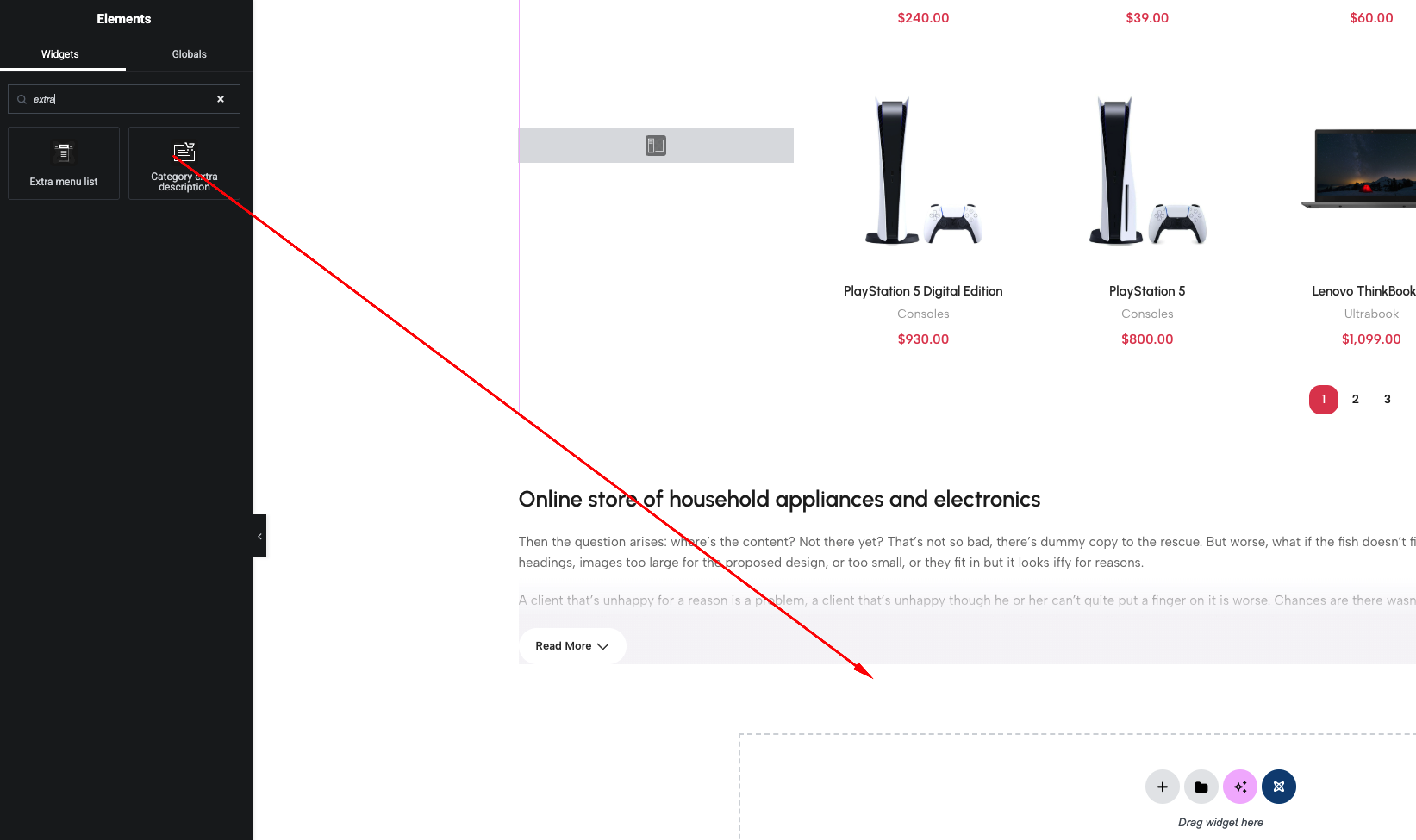Select the Category extra description widget
The height and width of the screenshot is (840, 1416).
pos(184,164)
